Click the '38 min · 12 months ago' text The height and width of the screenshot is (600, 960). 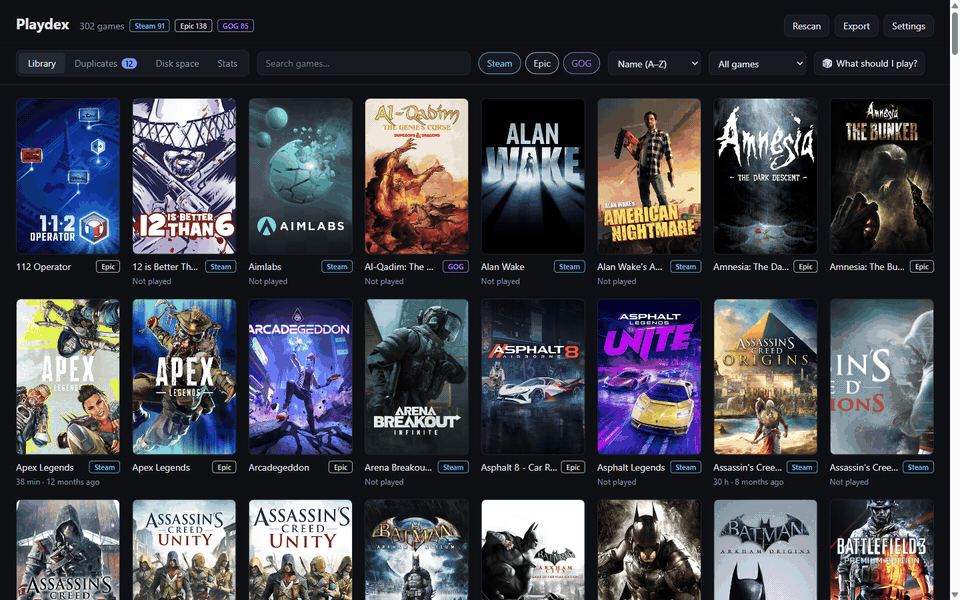58,482
